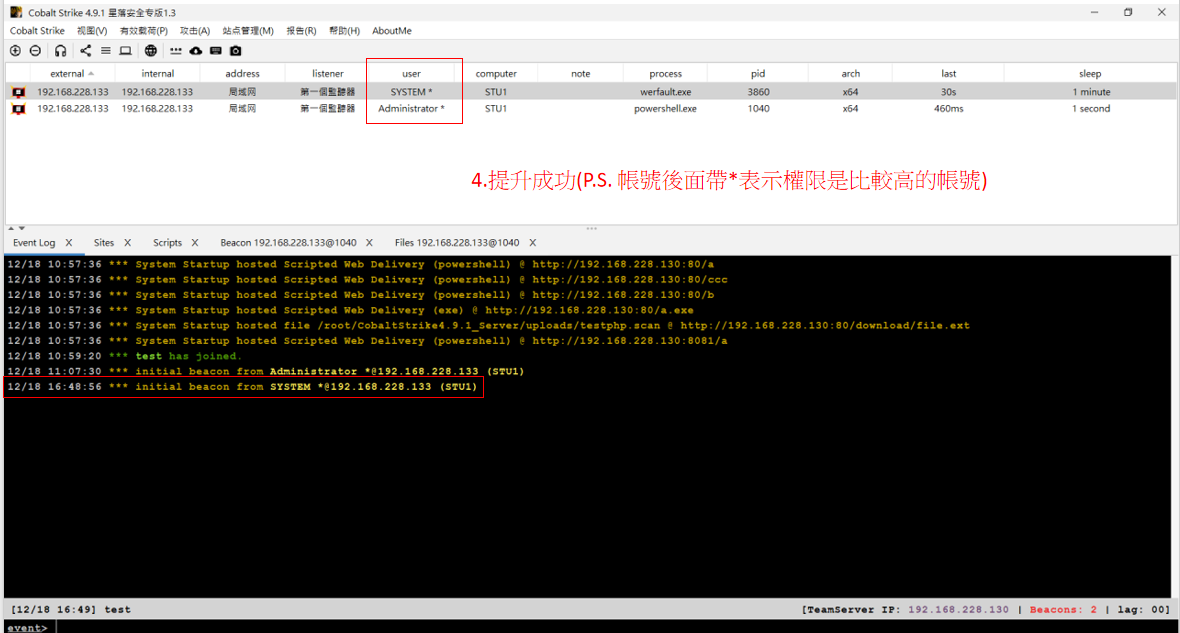Sort sessions by sleep column header

click(1090, 74)
